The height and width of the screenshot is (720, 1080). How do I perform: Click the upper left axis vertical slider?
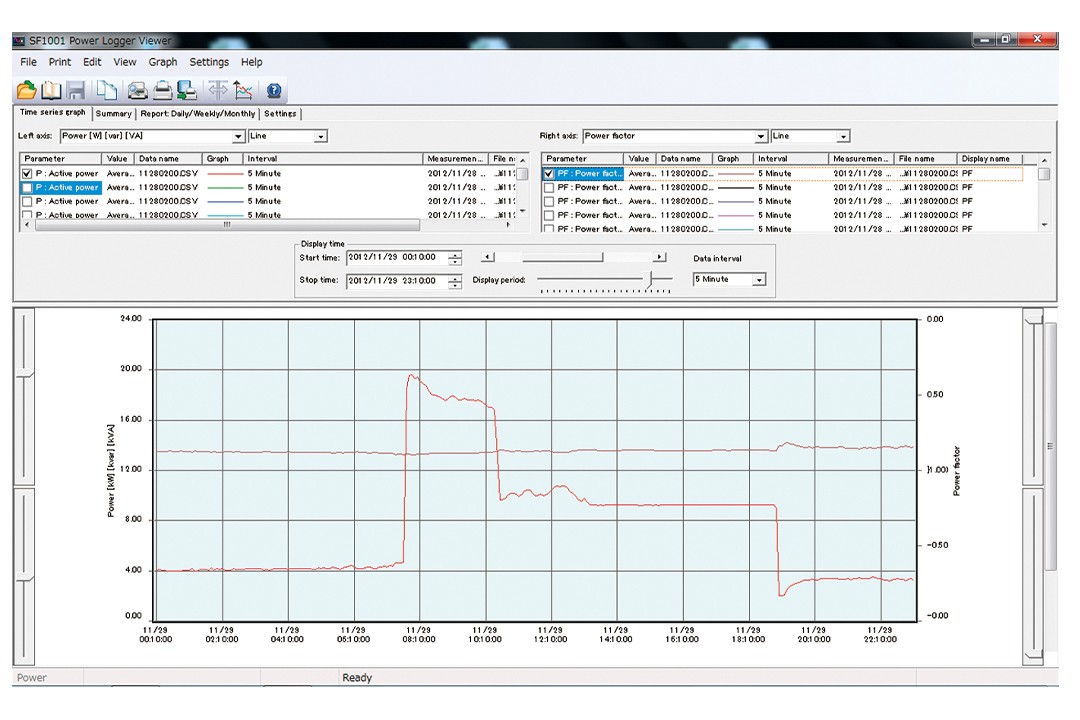tap(24, 396)
